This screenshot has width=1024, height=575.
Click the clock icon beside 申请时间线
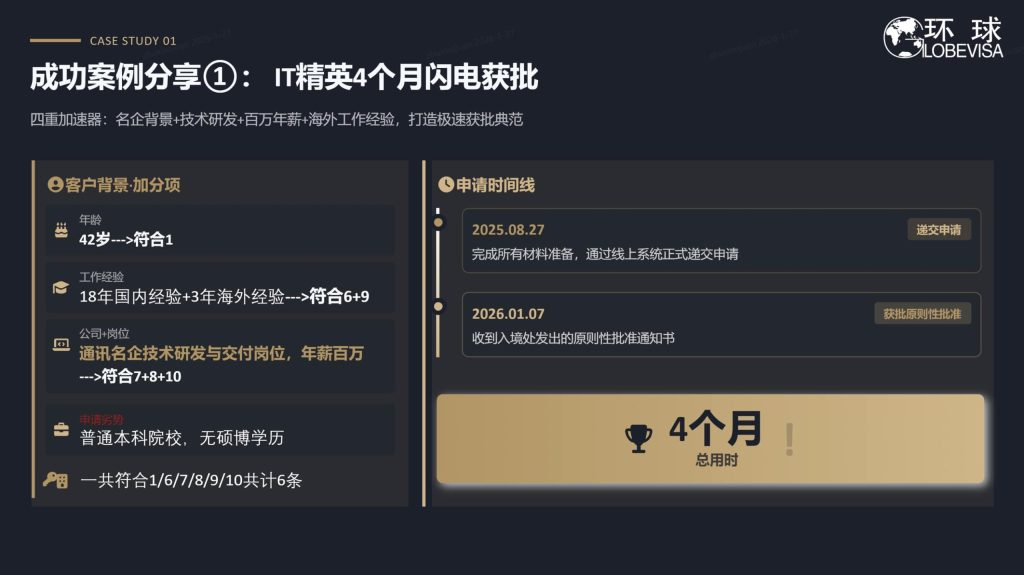446,185
